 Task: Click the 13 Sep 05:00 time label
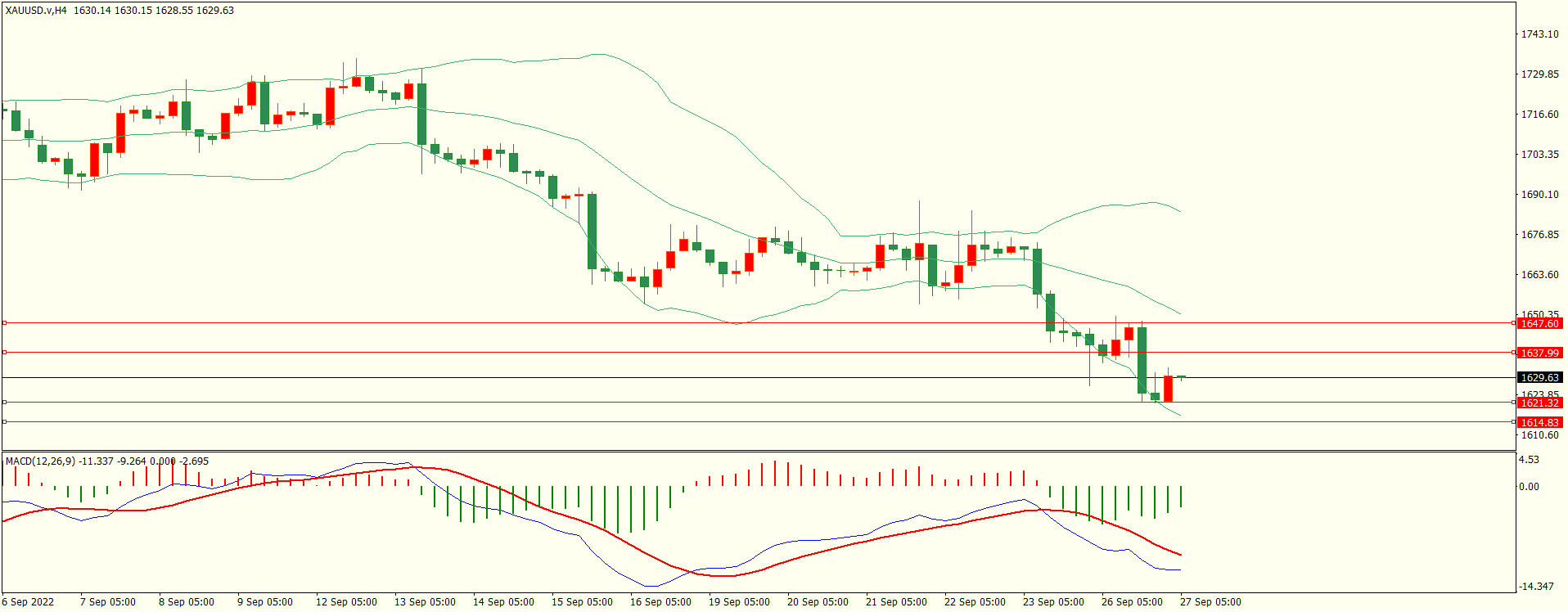[425, 602]
